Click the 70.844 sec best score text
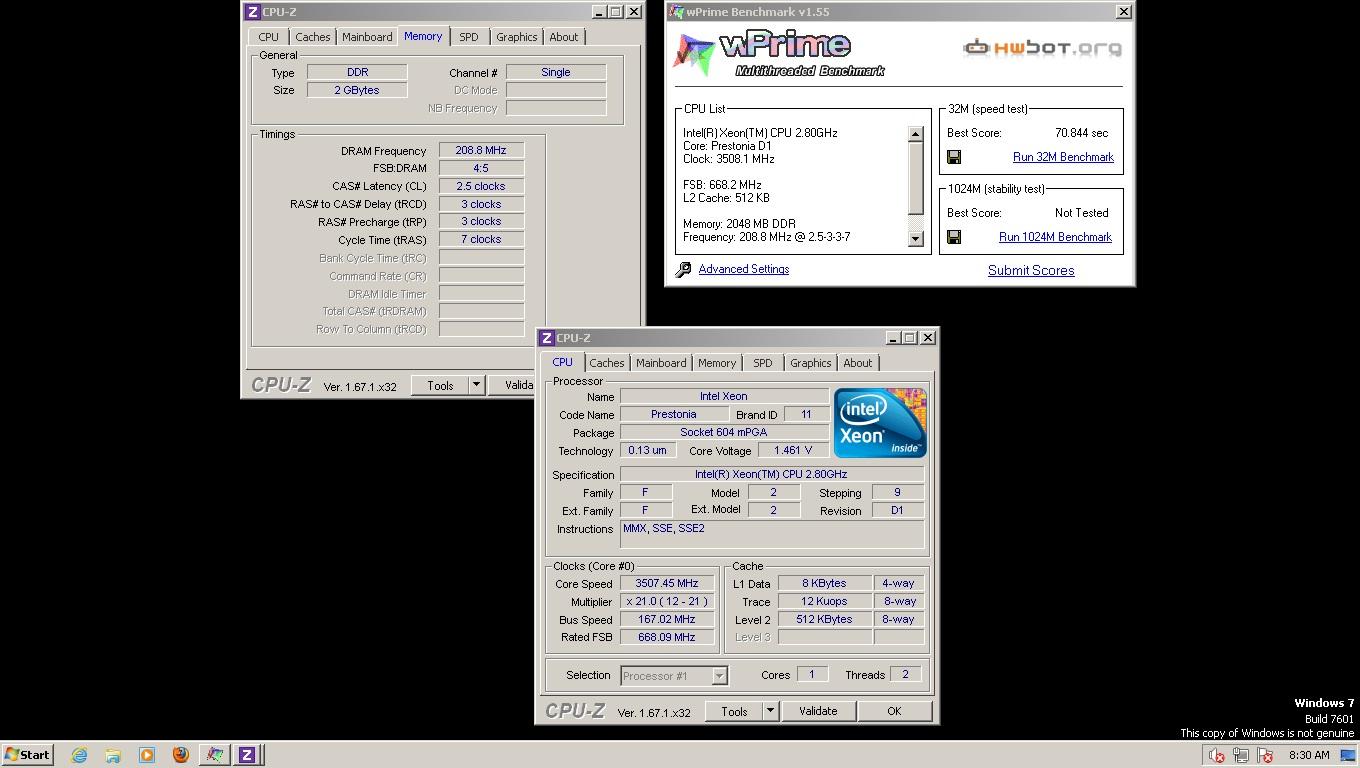This screenshot has height=768, width=1360. coord(1081,133)
